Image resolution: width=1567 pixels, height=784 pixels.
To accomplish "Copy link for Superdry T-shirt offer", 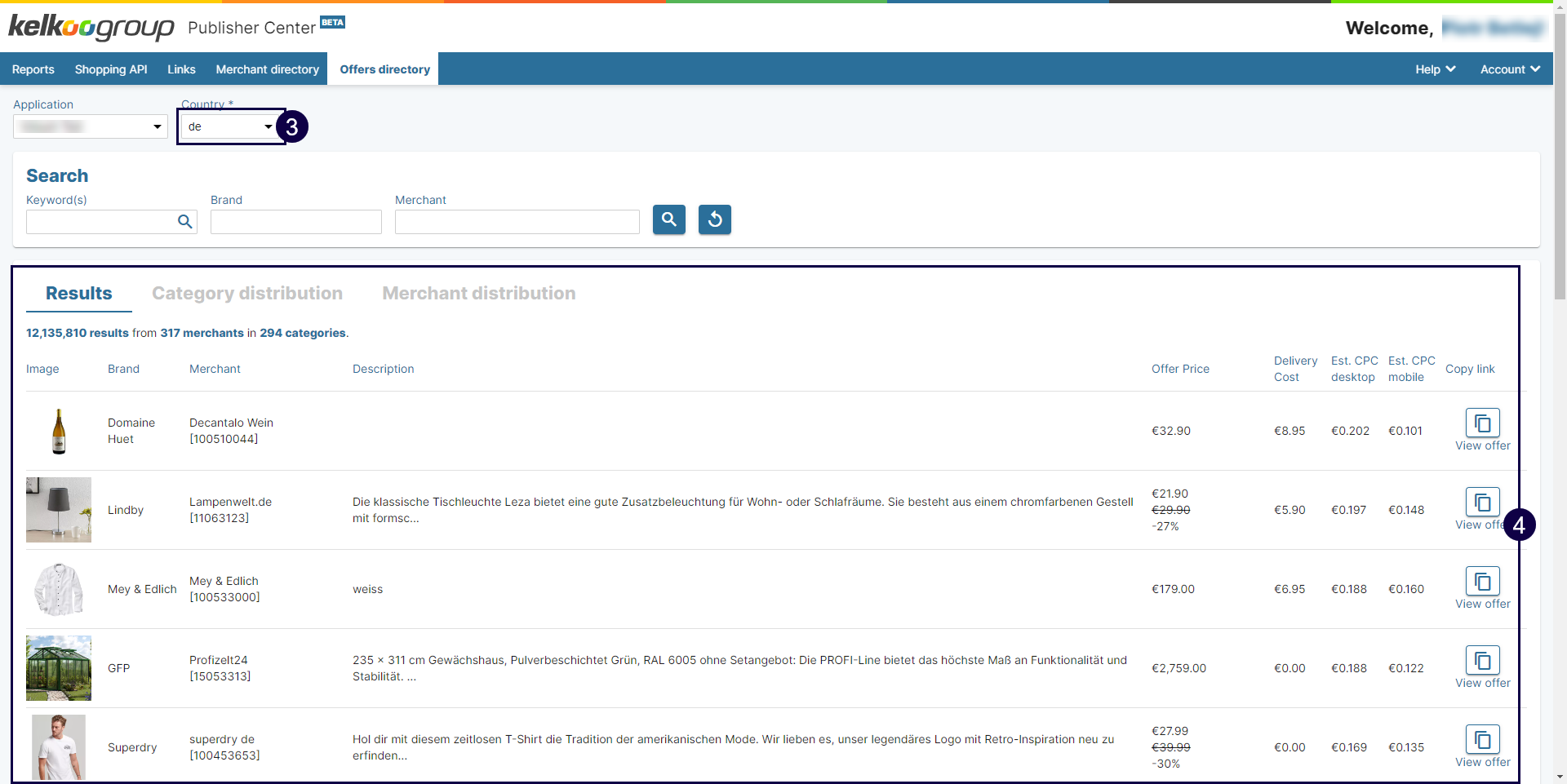I will (x=1482, y=740).
